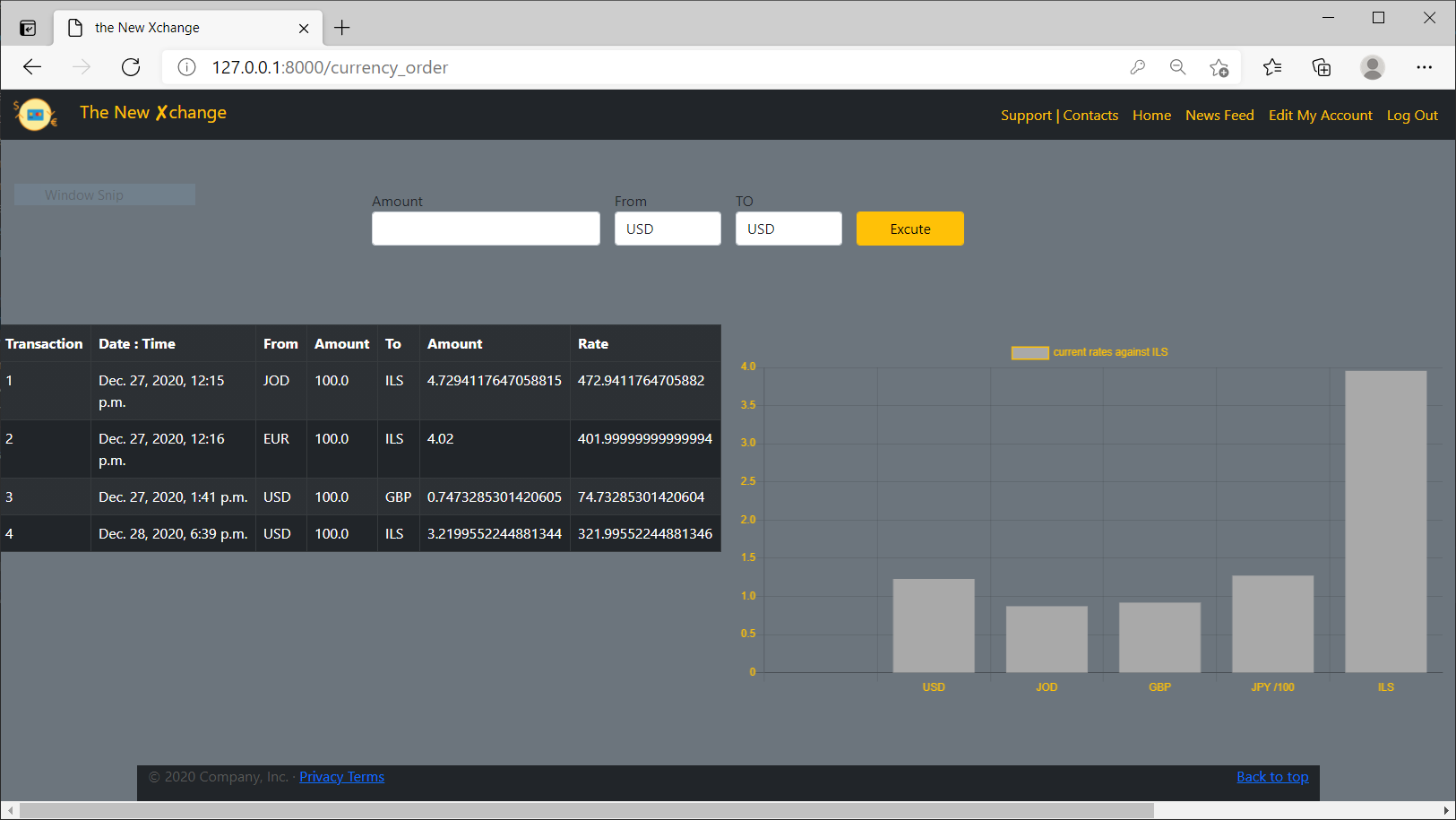Toggle the current rates against ILS legend swatch

(x=1030, y=352)
